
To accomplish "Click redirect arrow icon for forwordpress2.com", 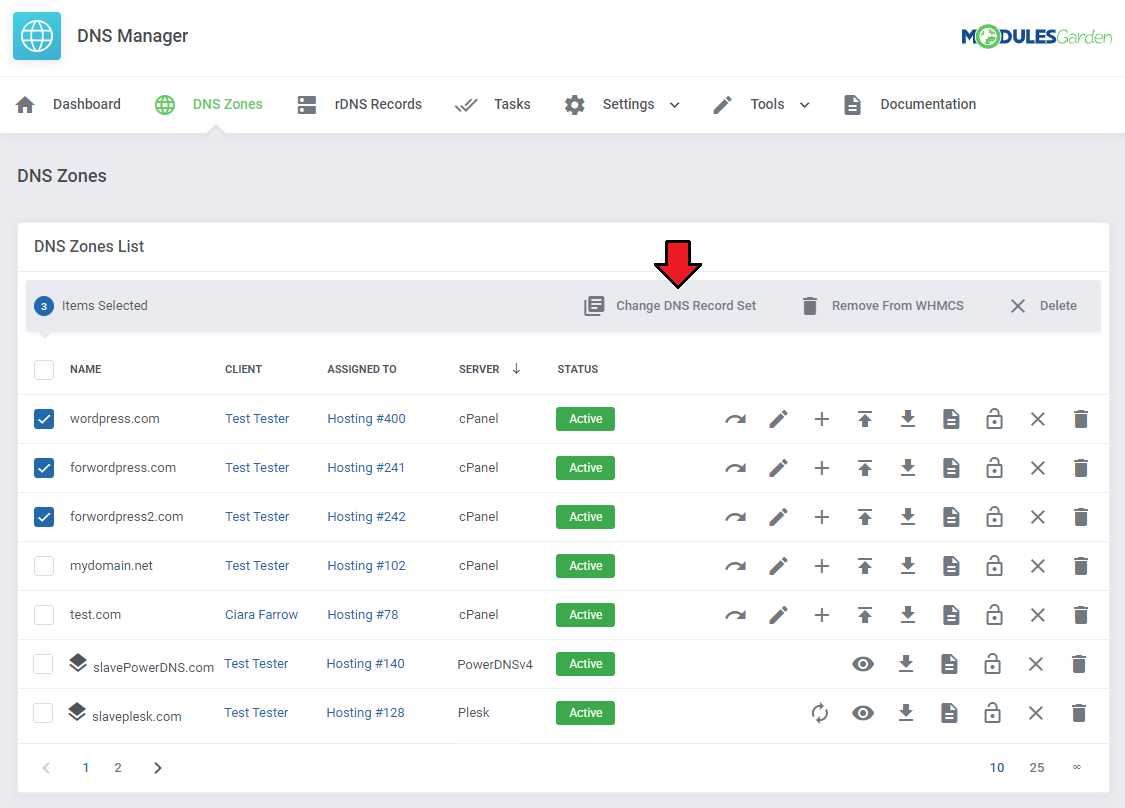I will [735, 517].
